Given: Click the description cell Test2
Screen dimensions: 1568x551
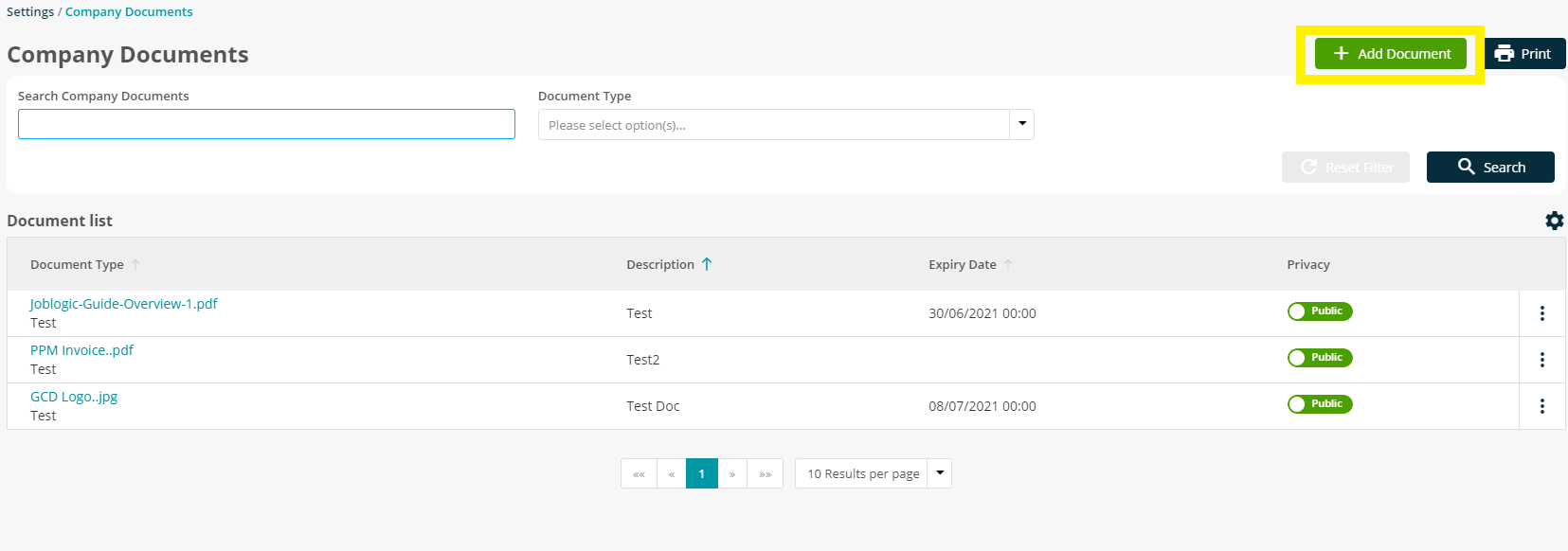Looking at the screenshot, I should [643, 360].
